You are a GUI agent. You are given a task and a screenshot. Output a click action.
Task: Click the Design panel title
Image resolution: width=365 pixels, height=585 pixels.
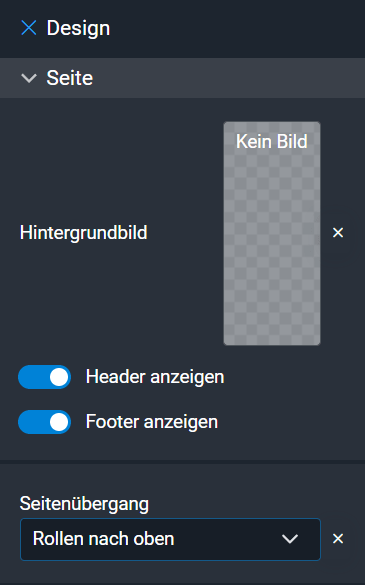point(78,28)
